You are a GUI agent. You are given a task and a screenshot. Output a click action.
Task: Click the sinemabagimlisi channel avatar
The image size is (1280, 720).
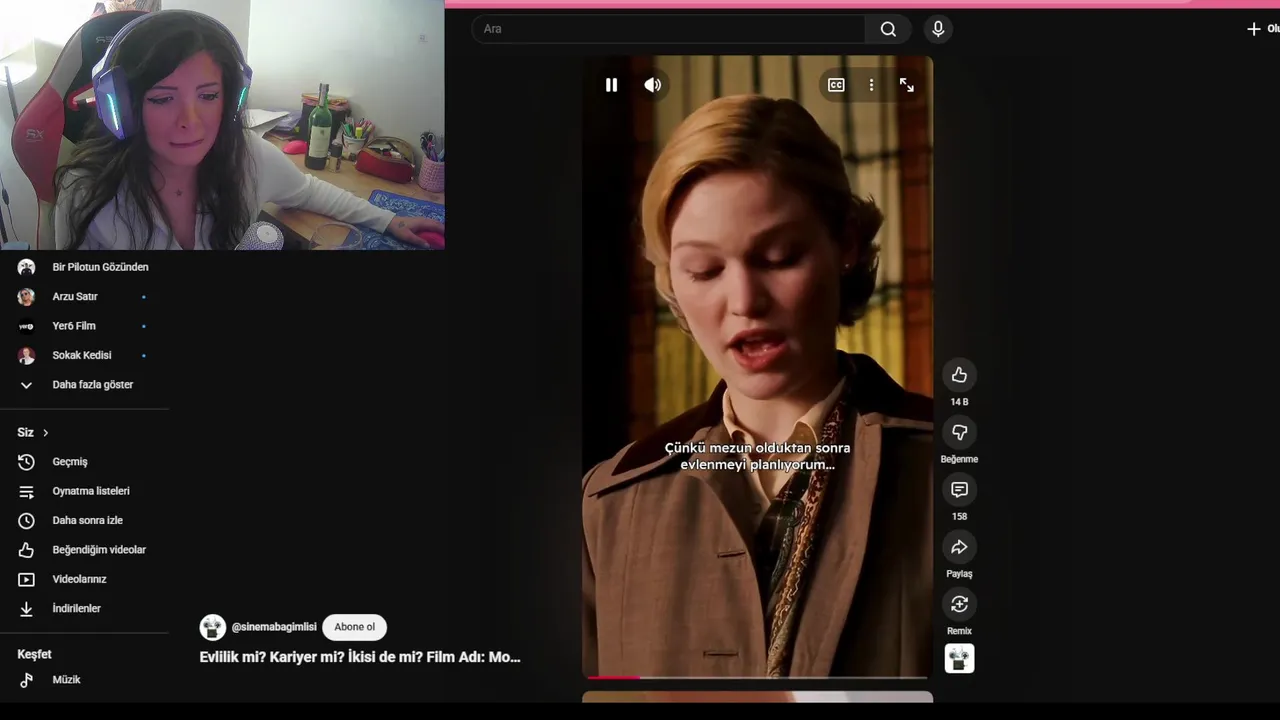[213, 627]
